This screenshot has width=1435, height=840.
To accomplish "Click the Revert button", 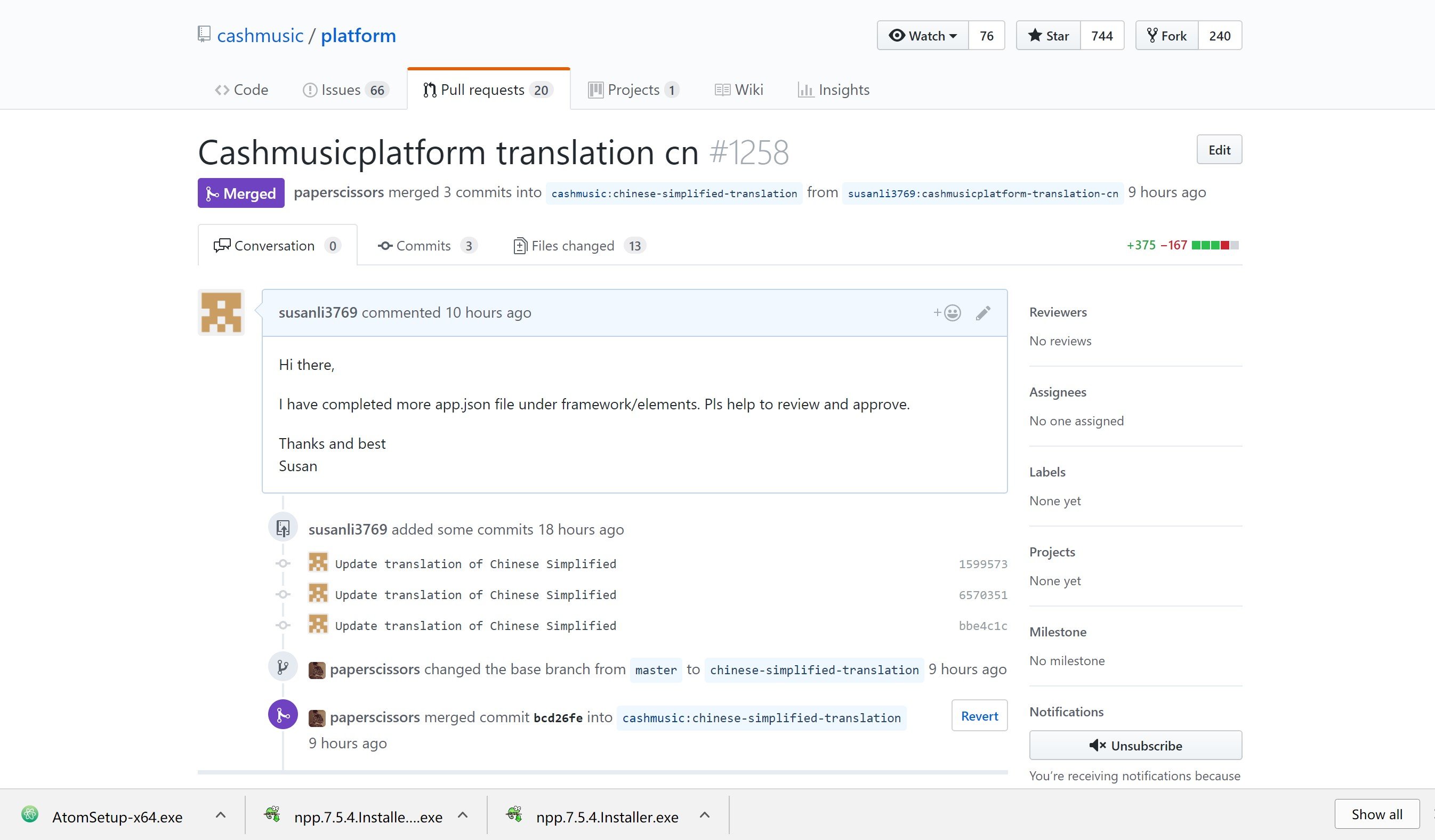I will [x=979, y=715].
